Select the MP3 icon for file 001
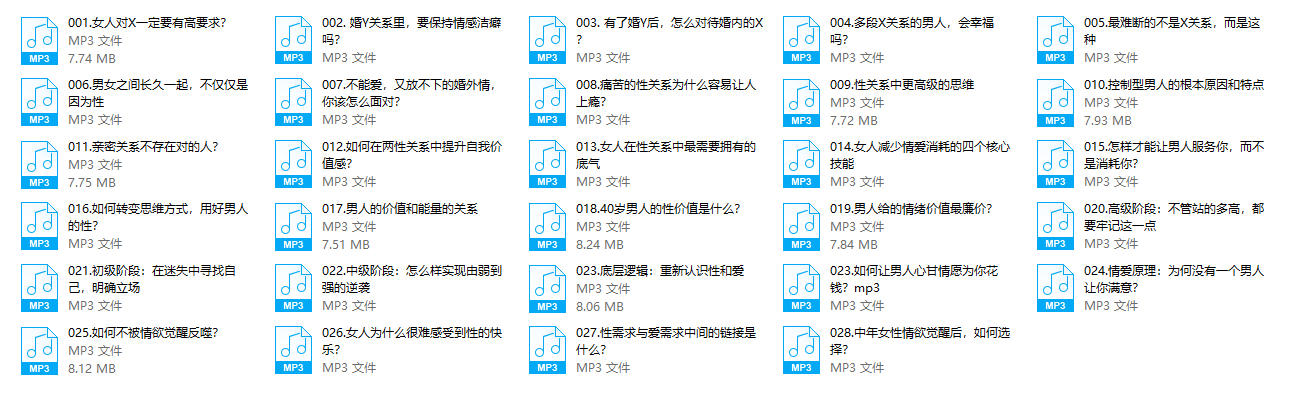 click(39, 41)
